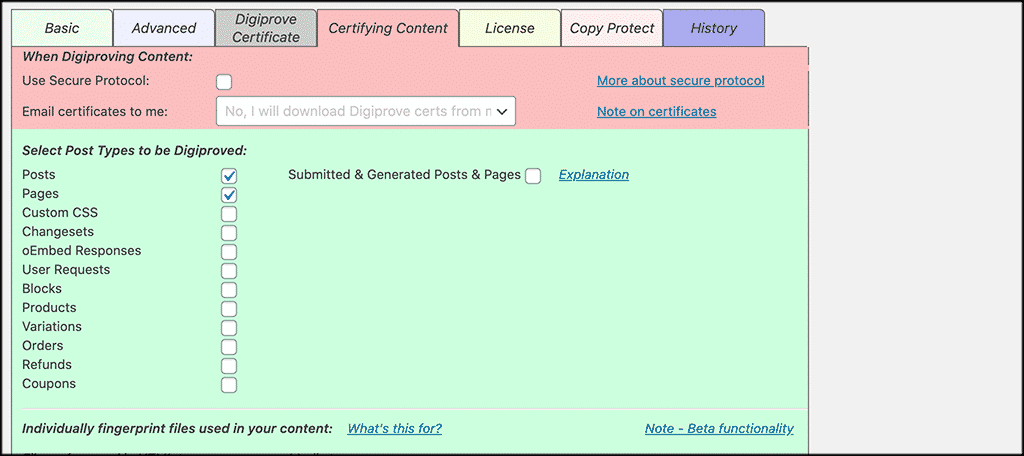
Task: Enable the Orders checkbox
Action: click(229, 346)
